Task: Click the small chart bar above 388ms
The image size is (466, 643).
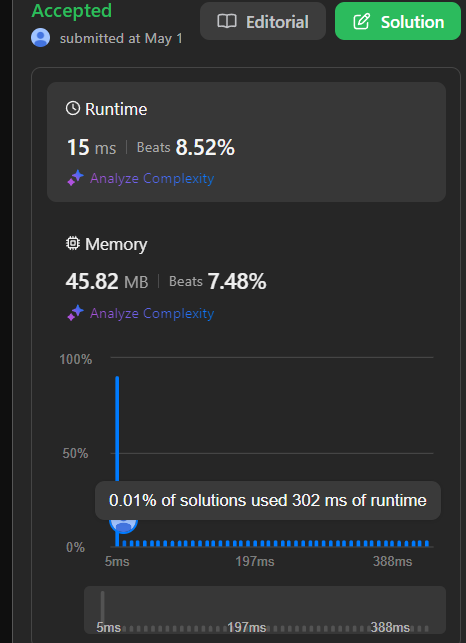Action: pos(392,543)
